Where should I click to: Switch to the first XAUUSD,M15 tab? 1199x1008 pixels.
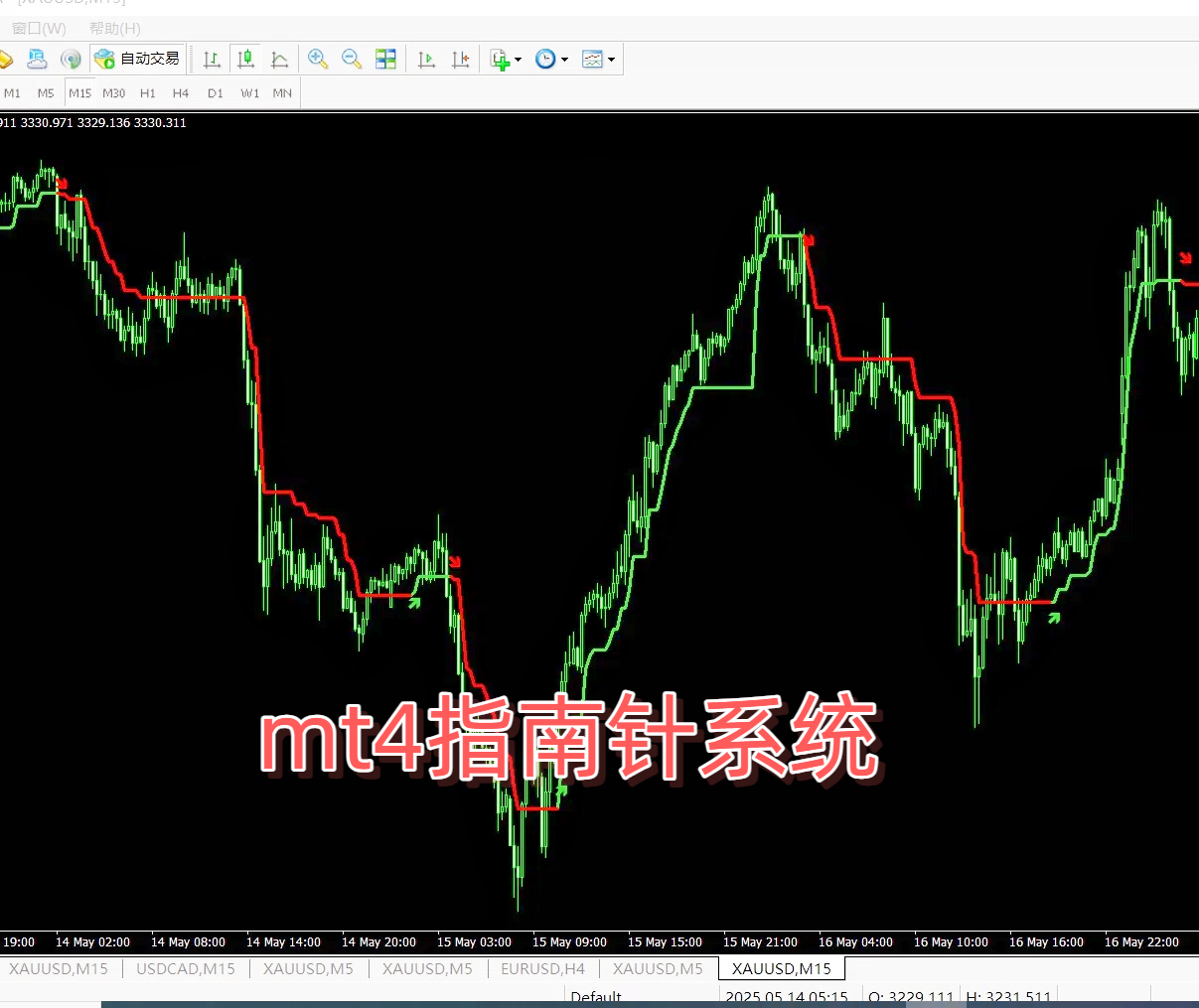pos(59,968)
